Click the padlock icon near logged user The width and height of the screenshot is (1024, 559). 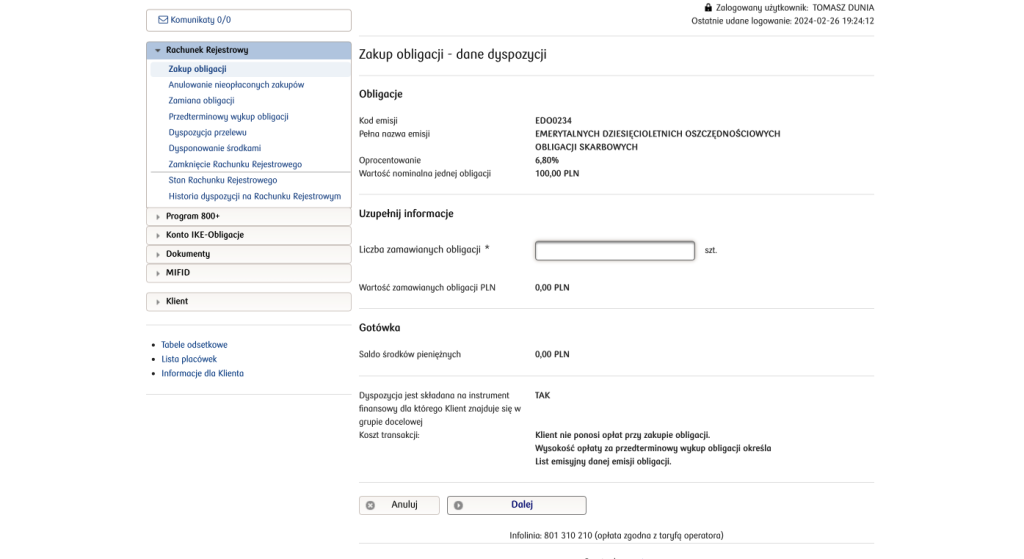[x=709, y=7]
